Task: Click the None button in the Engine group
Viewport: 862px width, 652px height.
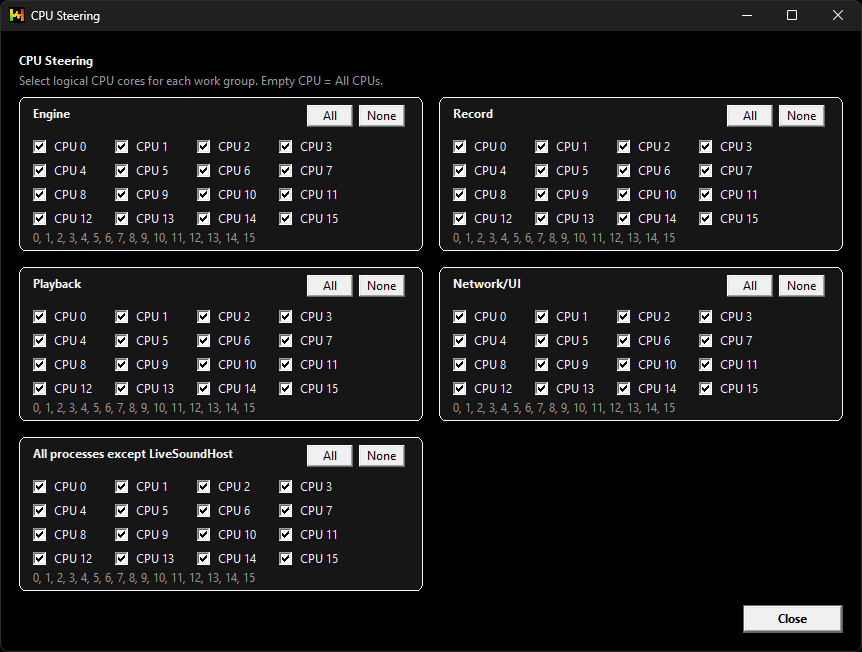Action: [382, 116]
